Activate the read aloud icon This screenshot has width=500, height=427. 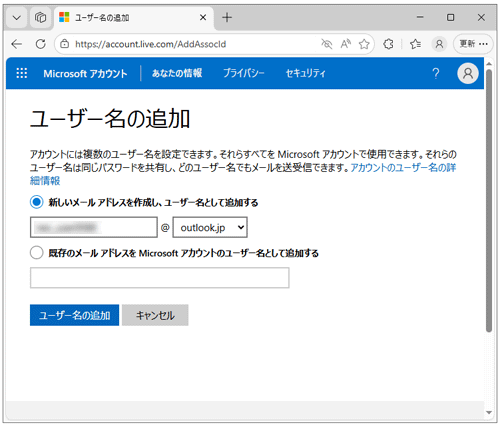pos(346,44)
